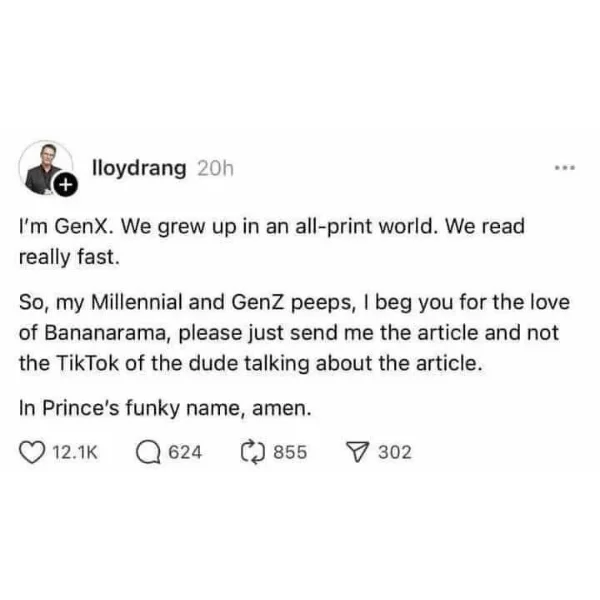
Task: View the 855 reposts count
Action: [290, 452]
